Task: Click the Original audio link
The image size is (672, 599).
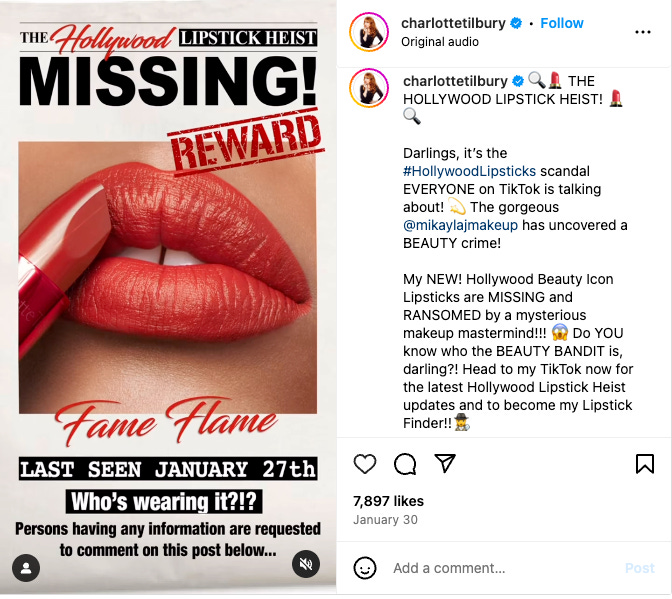Action: pos(440,42)
